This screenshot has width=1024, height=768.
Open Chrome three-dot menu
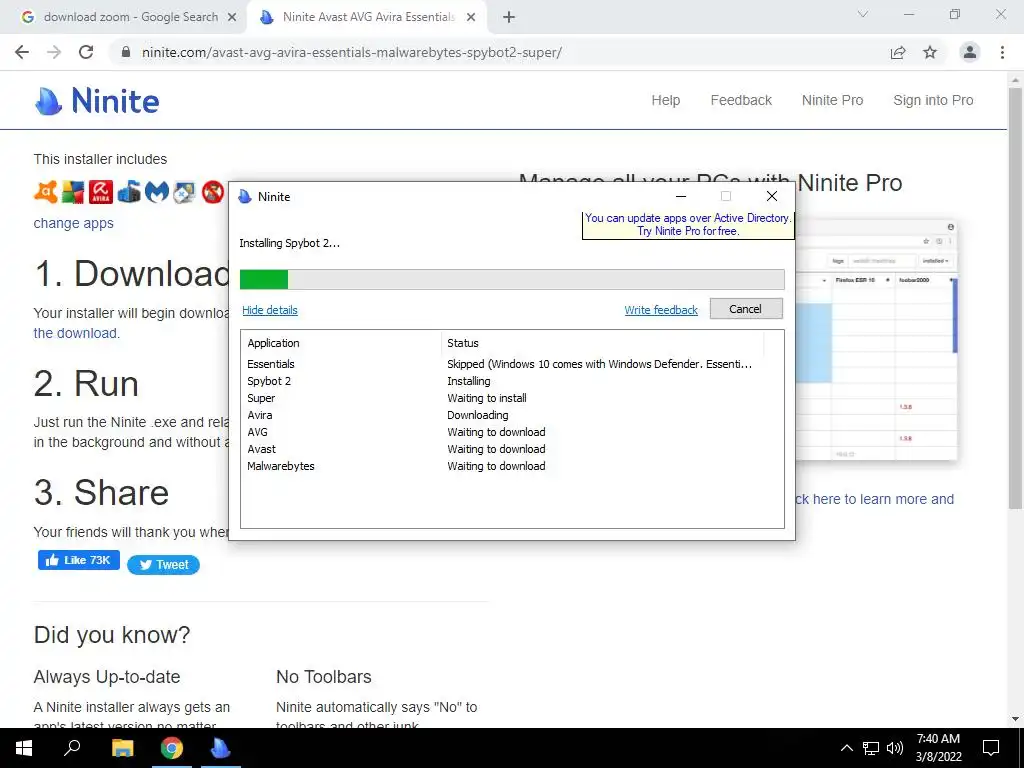[1002, 52]
